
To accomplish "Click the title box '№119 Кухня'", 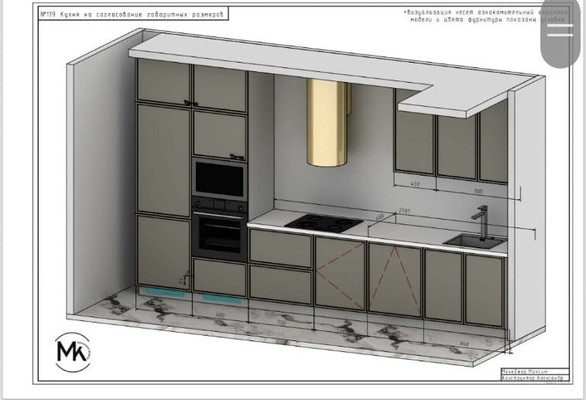I will [x=133, y=14].
